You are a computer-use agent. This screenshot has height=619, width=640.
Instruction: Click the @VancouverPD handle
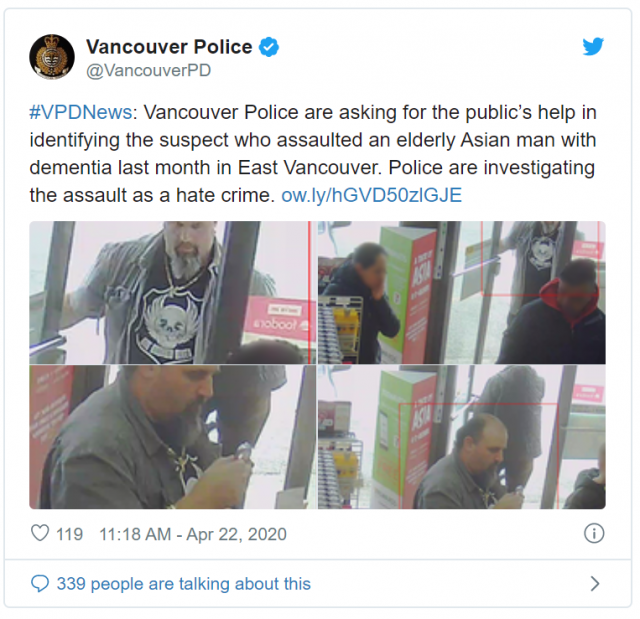pyautogui.click(x=149, y=70)
